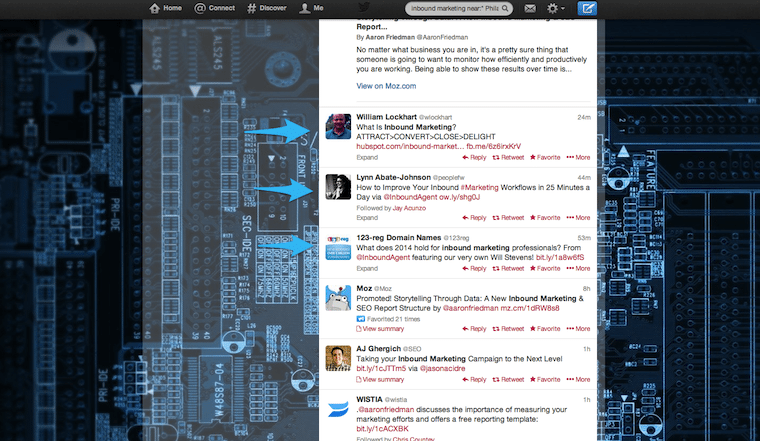
Task: Click William Lockhart's profile picture
Action: coord(338,128)
